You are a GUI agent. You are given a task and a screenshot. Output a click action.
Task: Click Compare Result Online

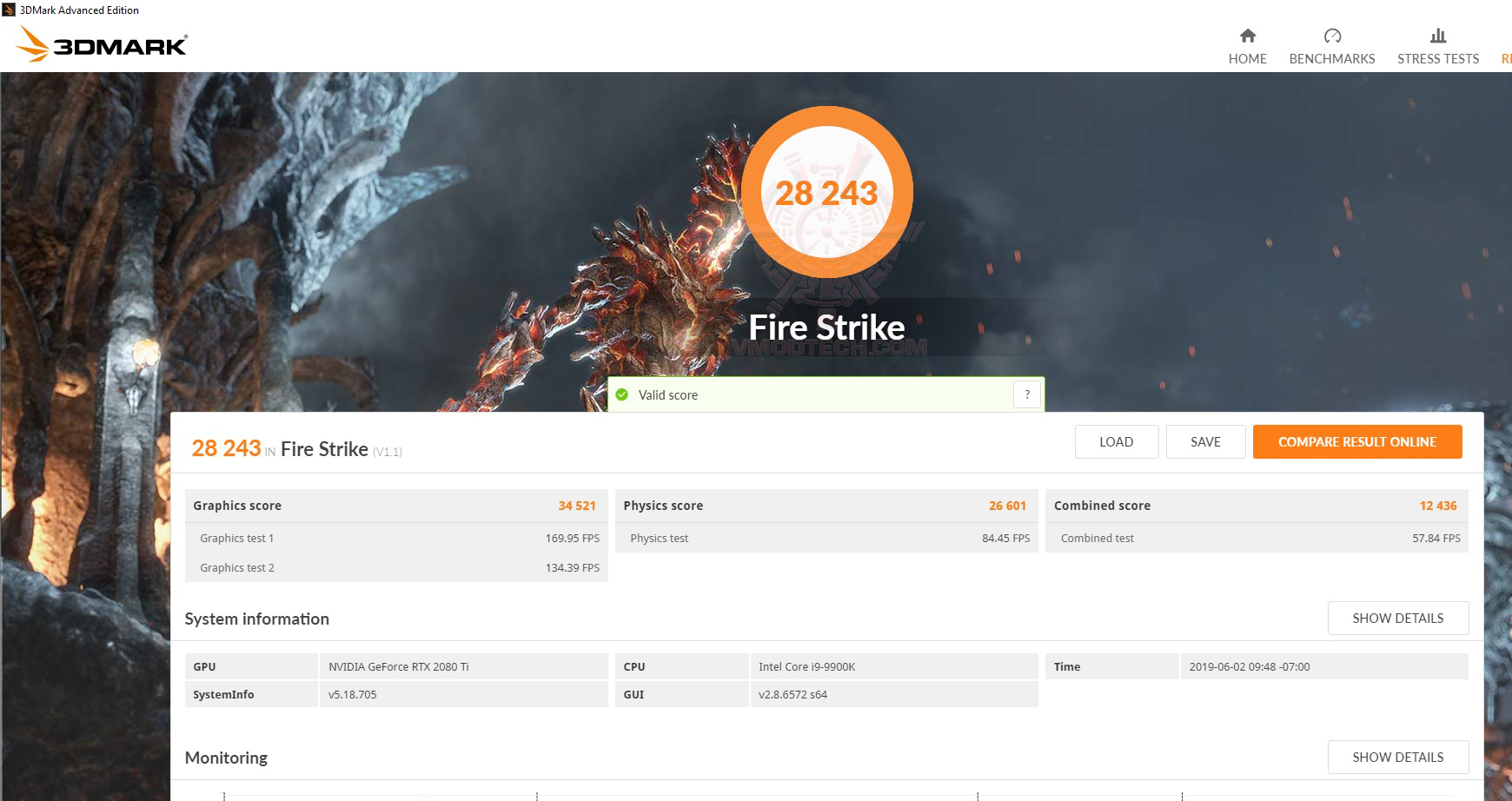(x=1357, y=441)
